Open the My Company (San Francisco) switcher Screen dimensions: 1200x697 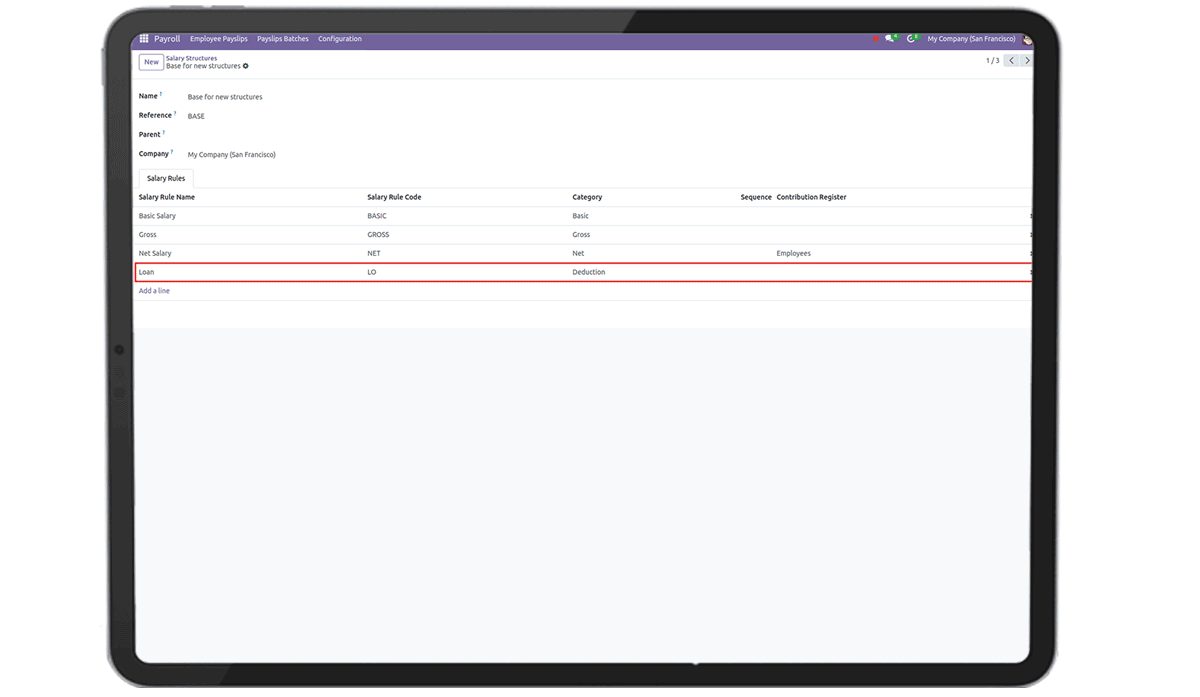click(970, 39)
